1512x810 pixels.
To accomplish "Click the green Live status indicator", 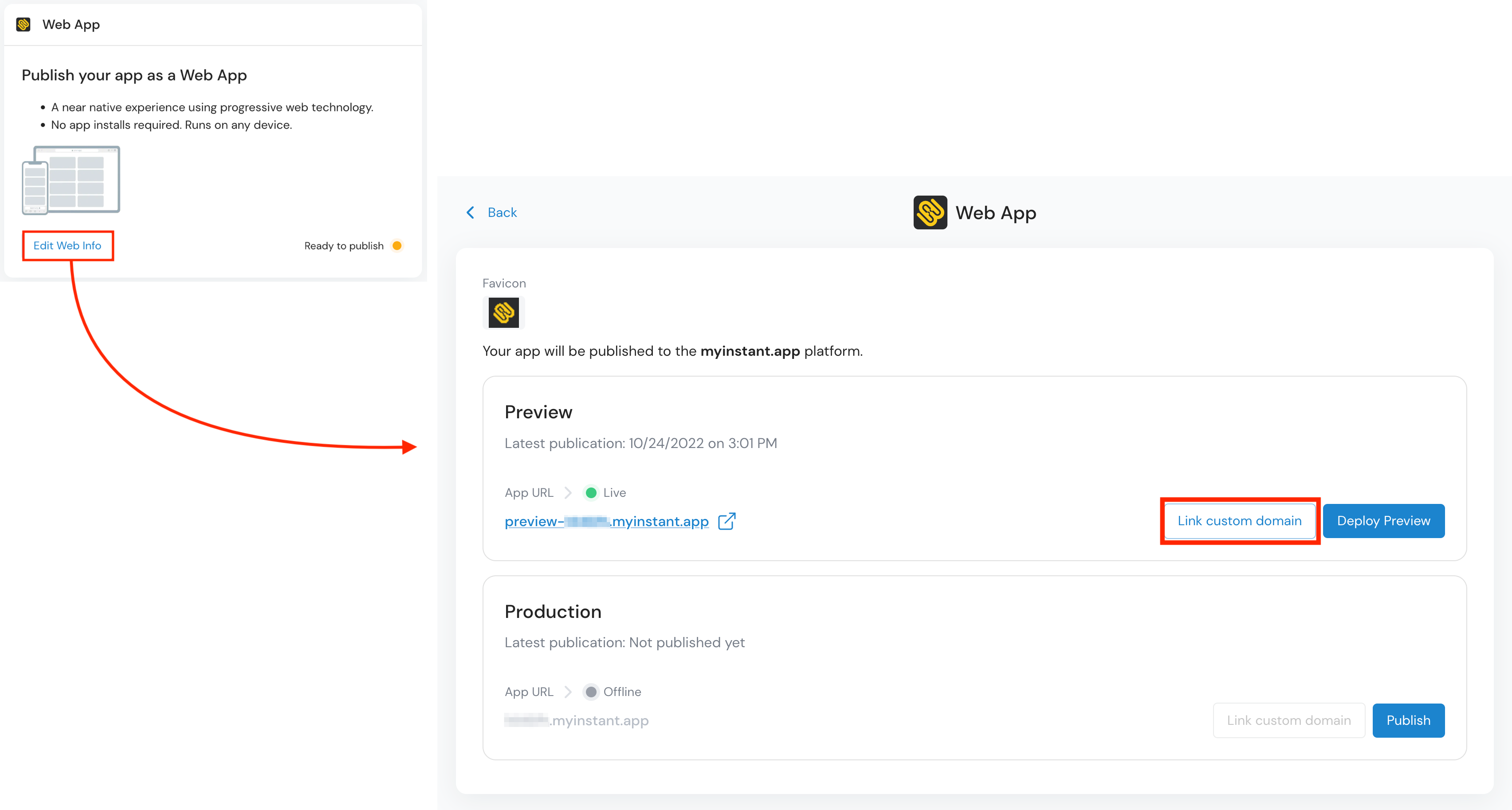I will point(591,493).
